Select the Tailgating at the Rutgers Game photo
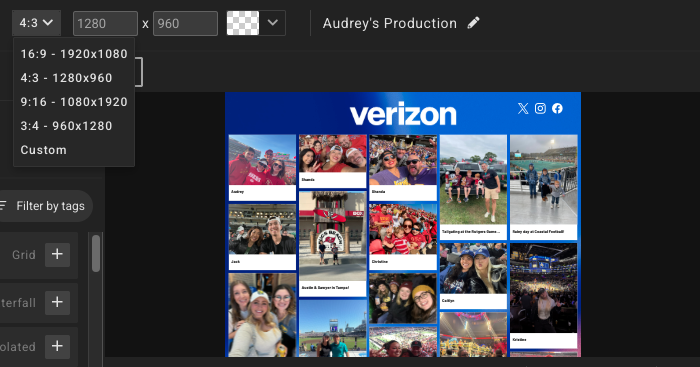700x367 pixels. pos(473,187)
